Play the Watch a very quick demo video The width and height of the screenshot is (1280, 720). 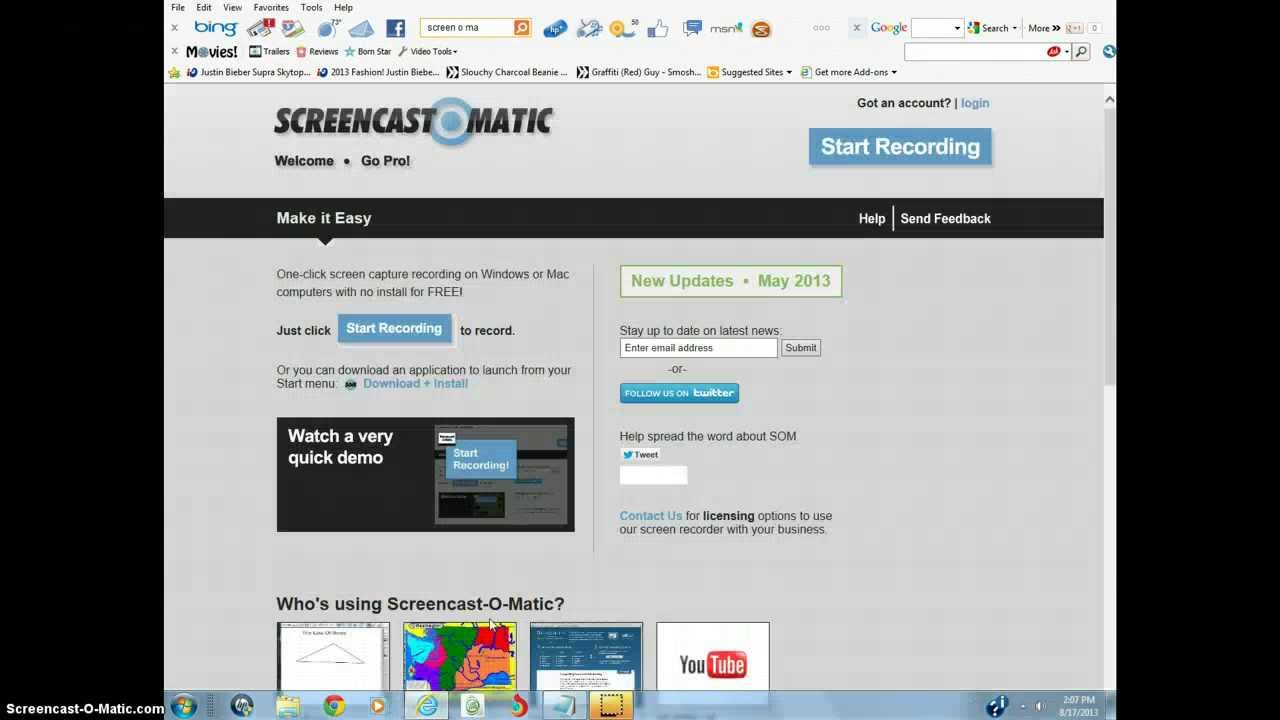click(425, 475)
